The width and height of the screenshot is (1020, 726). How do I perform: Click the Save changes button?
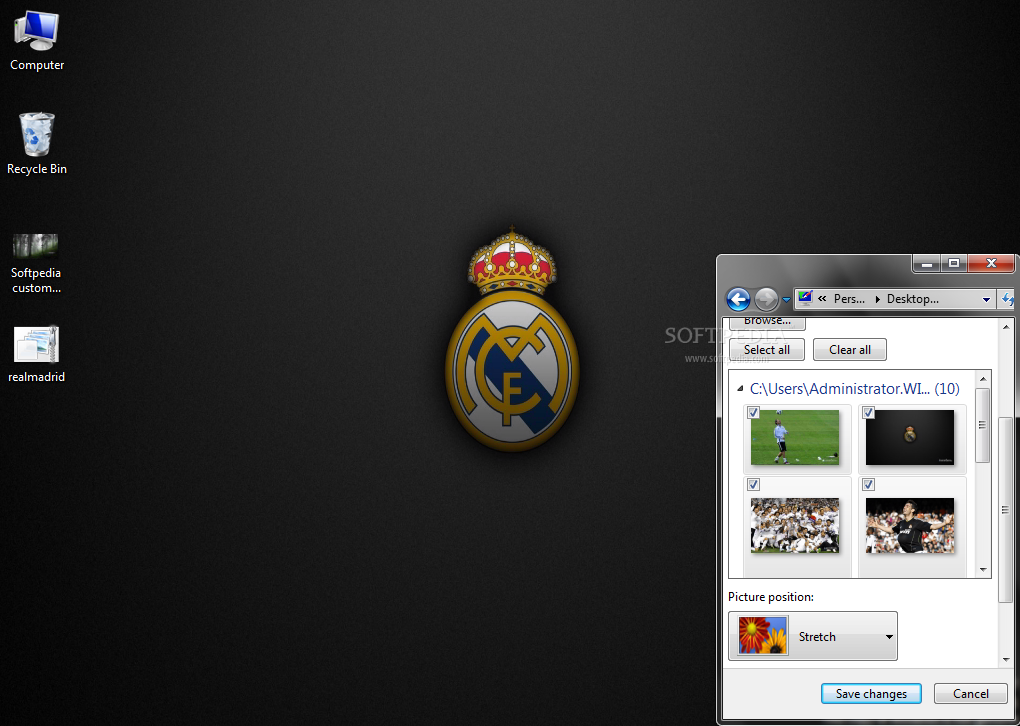[871, 693]
